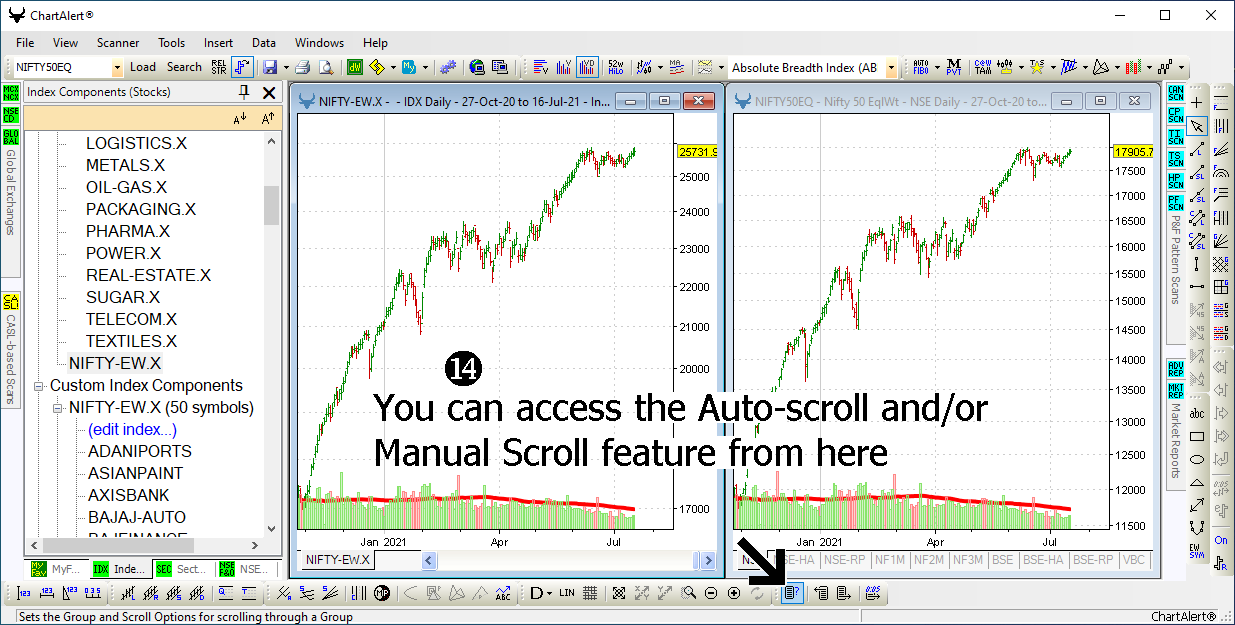Screen dimensions: 1235x625
Task: Click the (edit index...) link
Action: pyautogui.click(x=132, y=430)
